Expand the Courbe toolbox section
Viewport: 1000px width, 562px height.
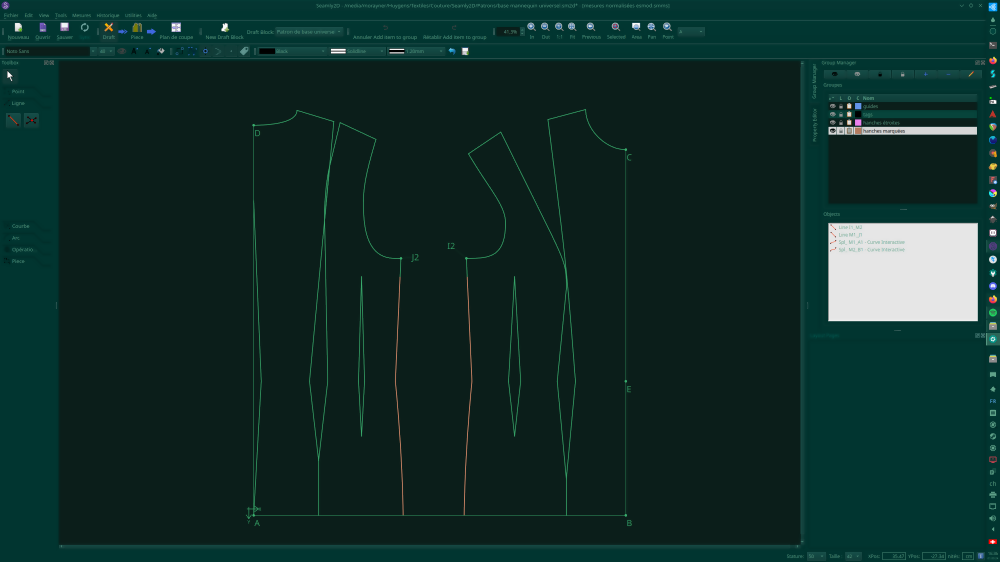(x=20, y=226)
